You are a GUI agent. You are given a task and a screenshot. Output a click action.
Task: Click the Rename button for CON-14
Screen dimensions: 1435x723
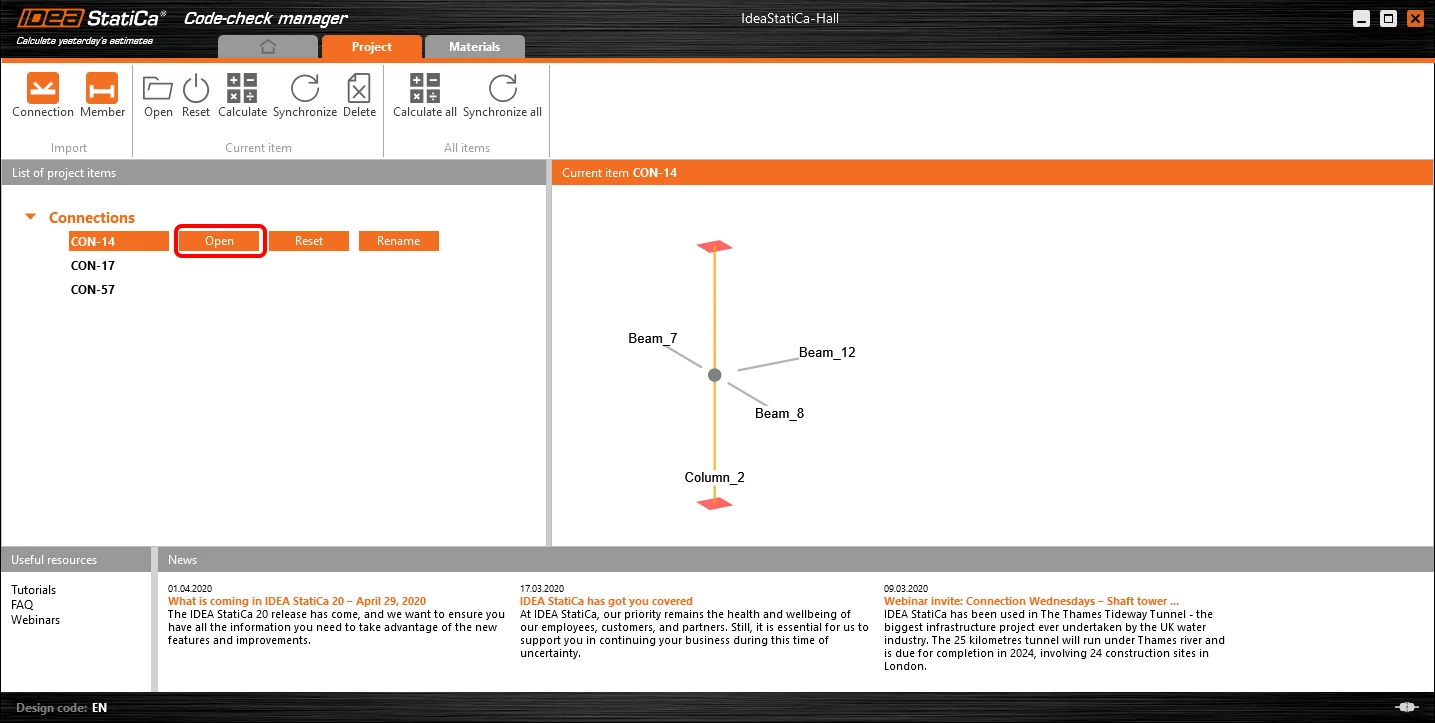pos(399,241)
